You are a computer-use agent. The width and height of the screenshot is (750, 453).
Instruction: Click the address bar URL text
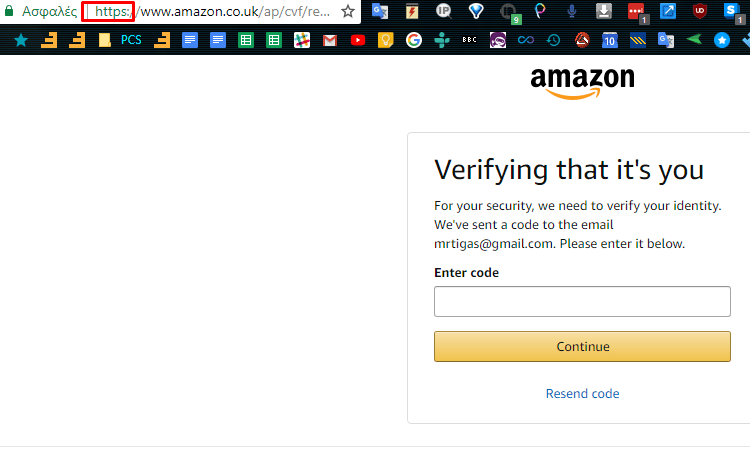pos(230,12)
